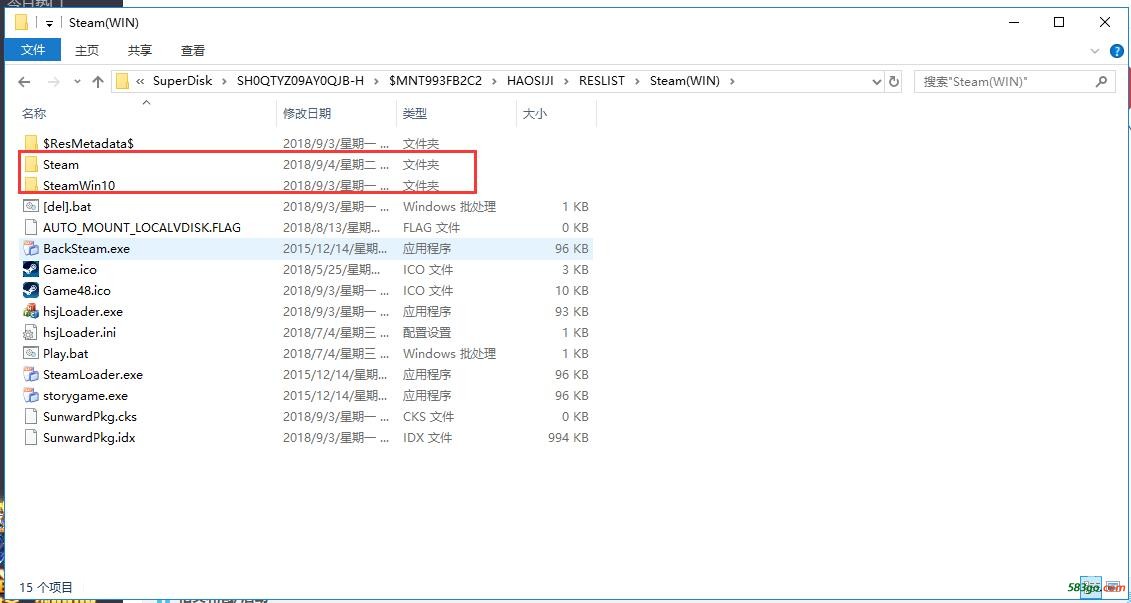Click the 2018/5/25 date of Game.ico

[x=332, y=270]
